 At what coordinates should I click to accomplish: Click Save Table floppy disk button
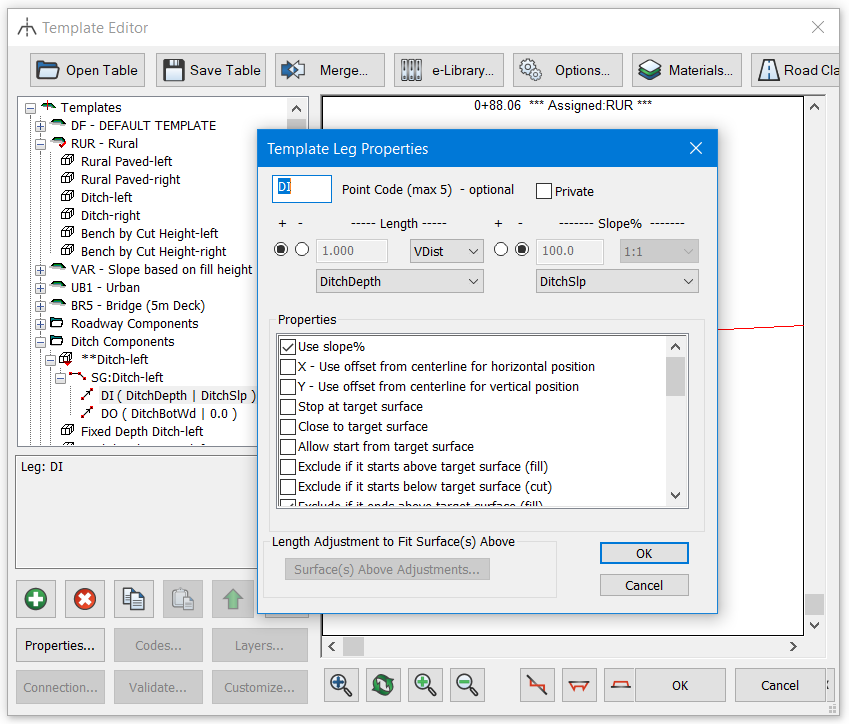click(x=211, y=70)
